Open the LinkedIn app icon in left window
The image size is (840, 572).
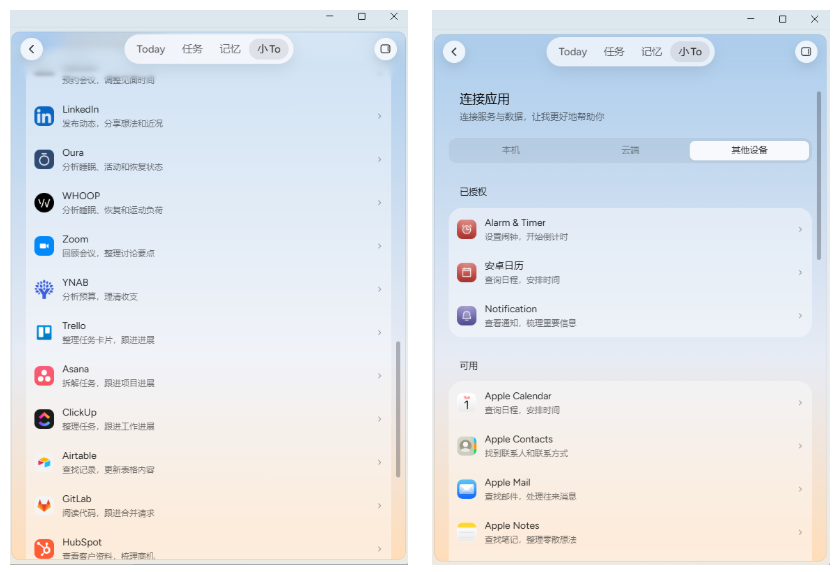pos(44,116)
